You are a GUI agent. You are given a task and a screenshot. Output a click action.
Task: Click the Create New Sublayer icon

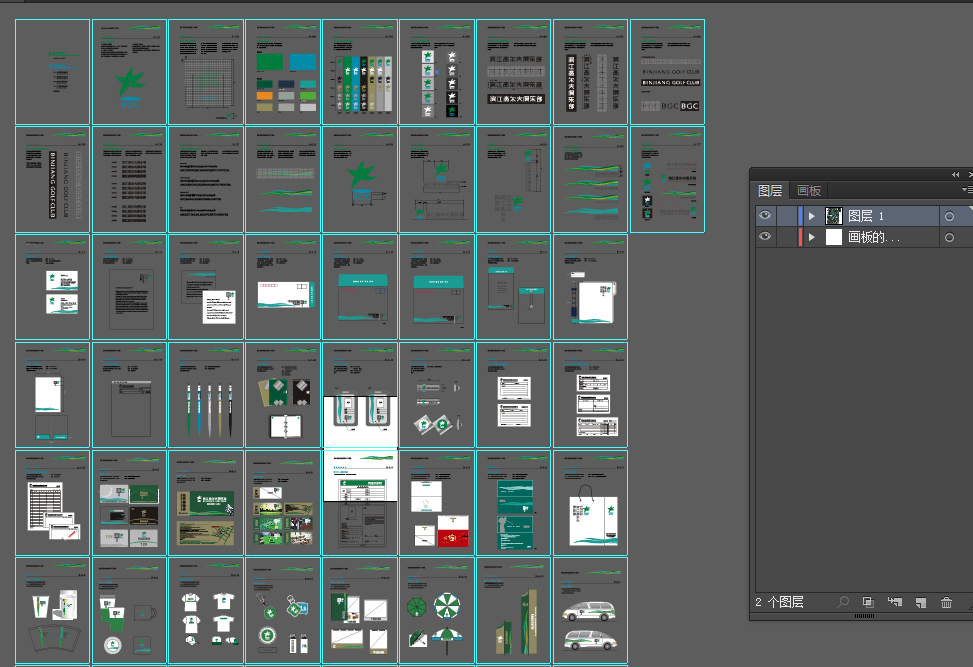click(x=895, y=602)
